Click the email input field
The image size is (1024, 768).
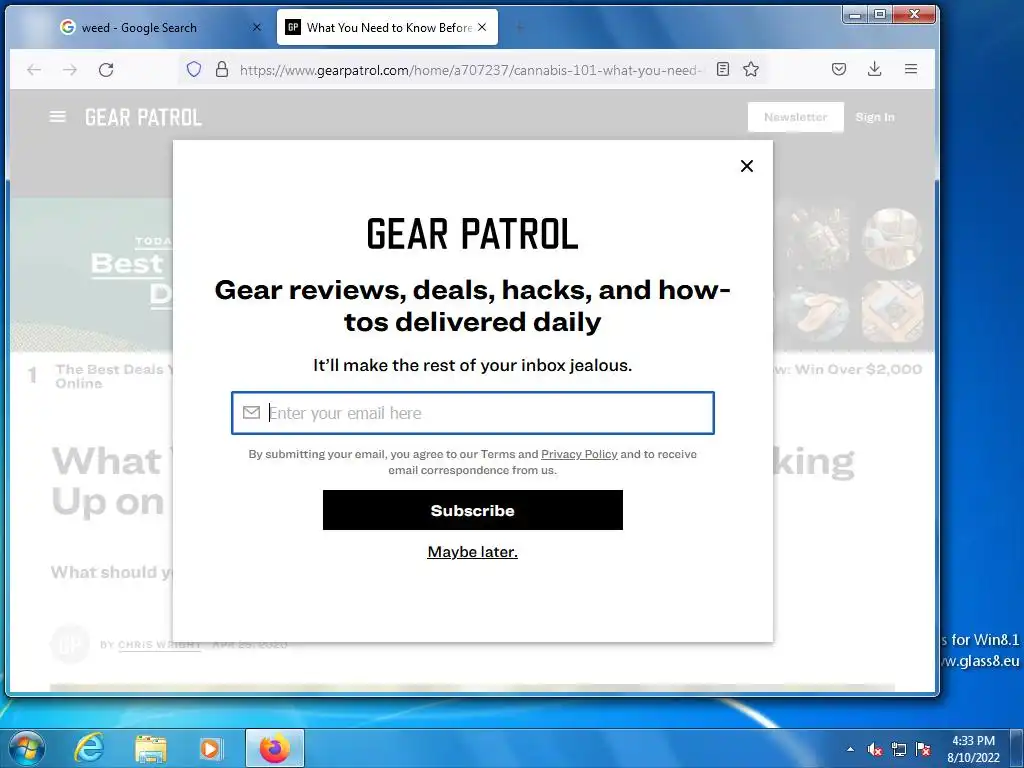coord(473,413)
